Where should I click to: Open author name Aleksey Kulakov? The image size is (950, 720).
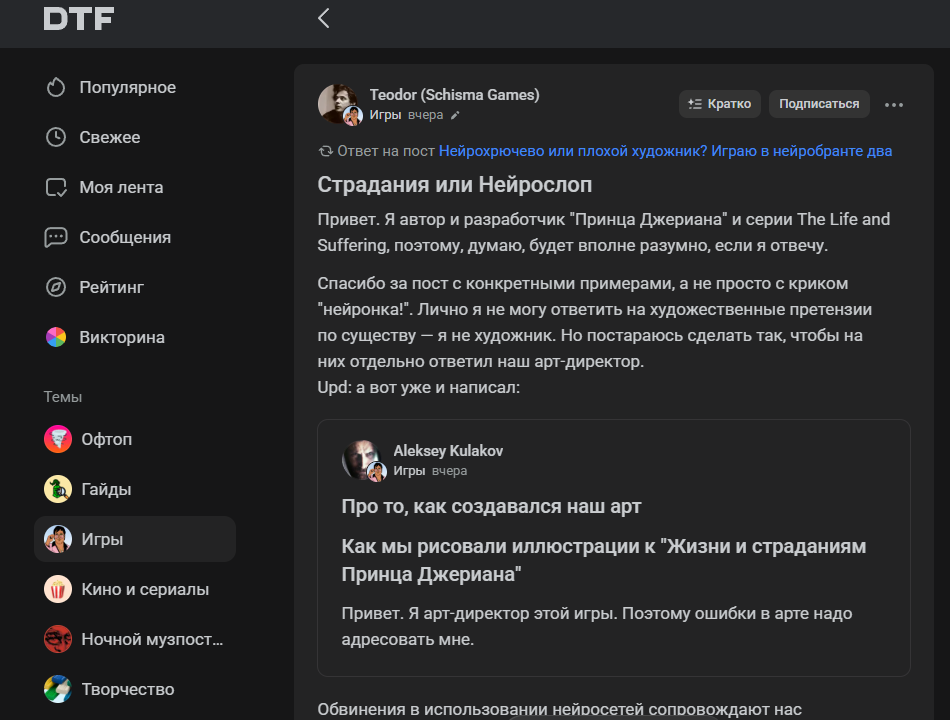pyautogui.click(x=448, y=450)
